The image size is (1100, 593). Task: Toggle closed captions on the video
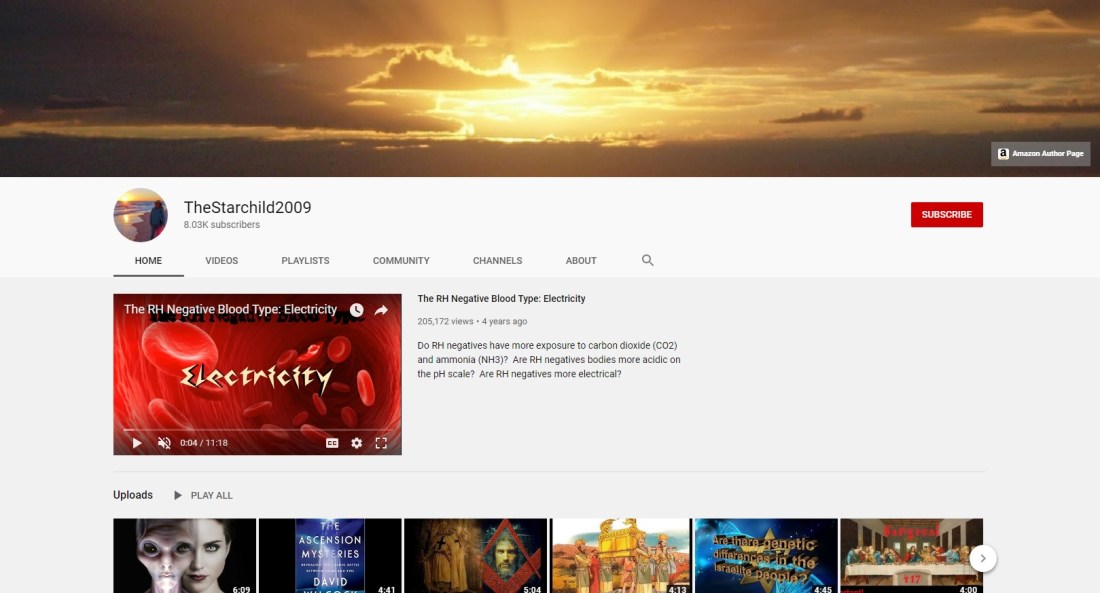[x=332, y=443]
